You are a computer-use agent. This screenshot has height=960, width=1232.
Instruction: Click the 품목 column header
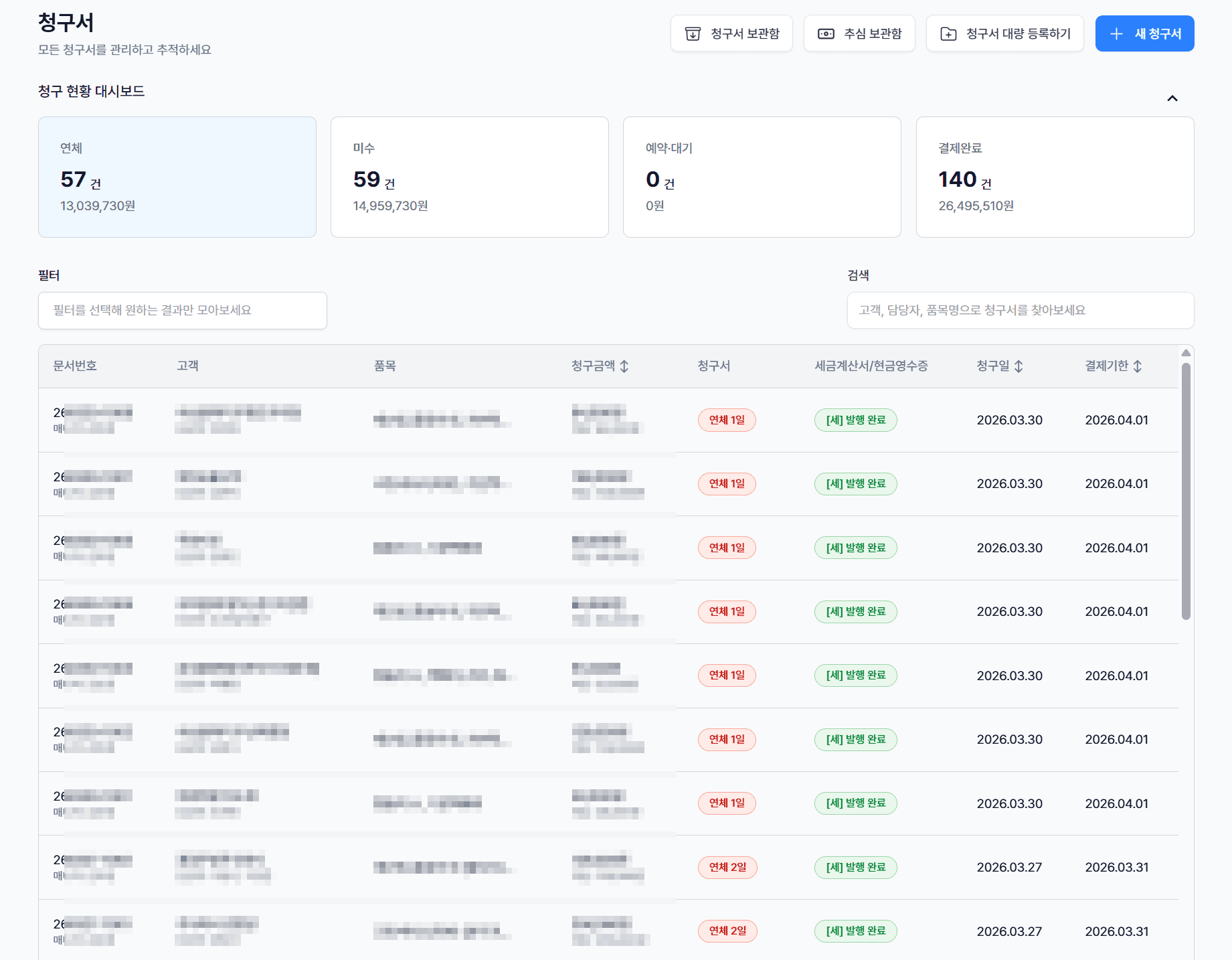(385, 366)
